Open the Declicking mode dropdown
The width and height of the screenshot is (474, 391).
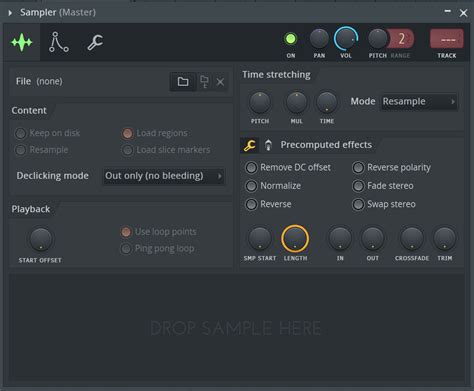pos(163,176)
